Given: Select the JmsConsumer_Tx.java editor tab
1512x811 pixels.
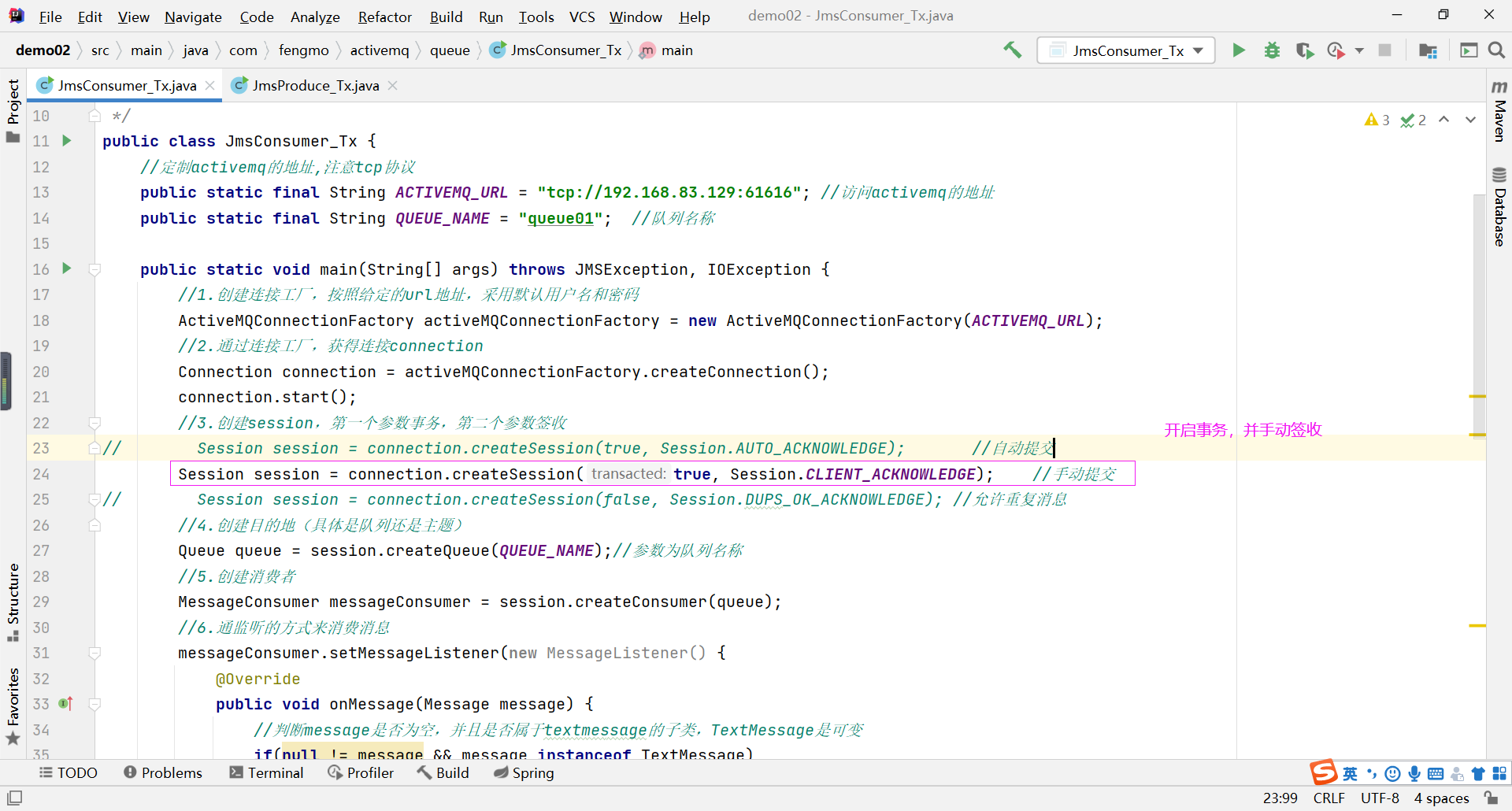Looking at the screenshot, I should [x=126, y=85].
